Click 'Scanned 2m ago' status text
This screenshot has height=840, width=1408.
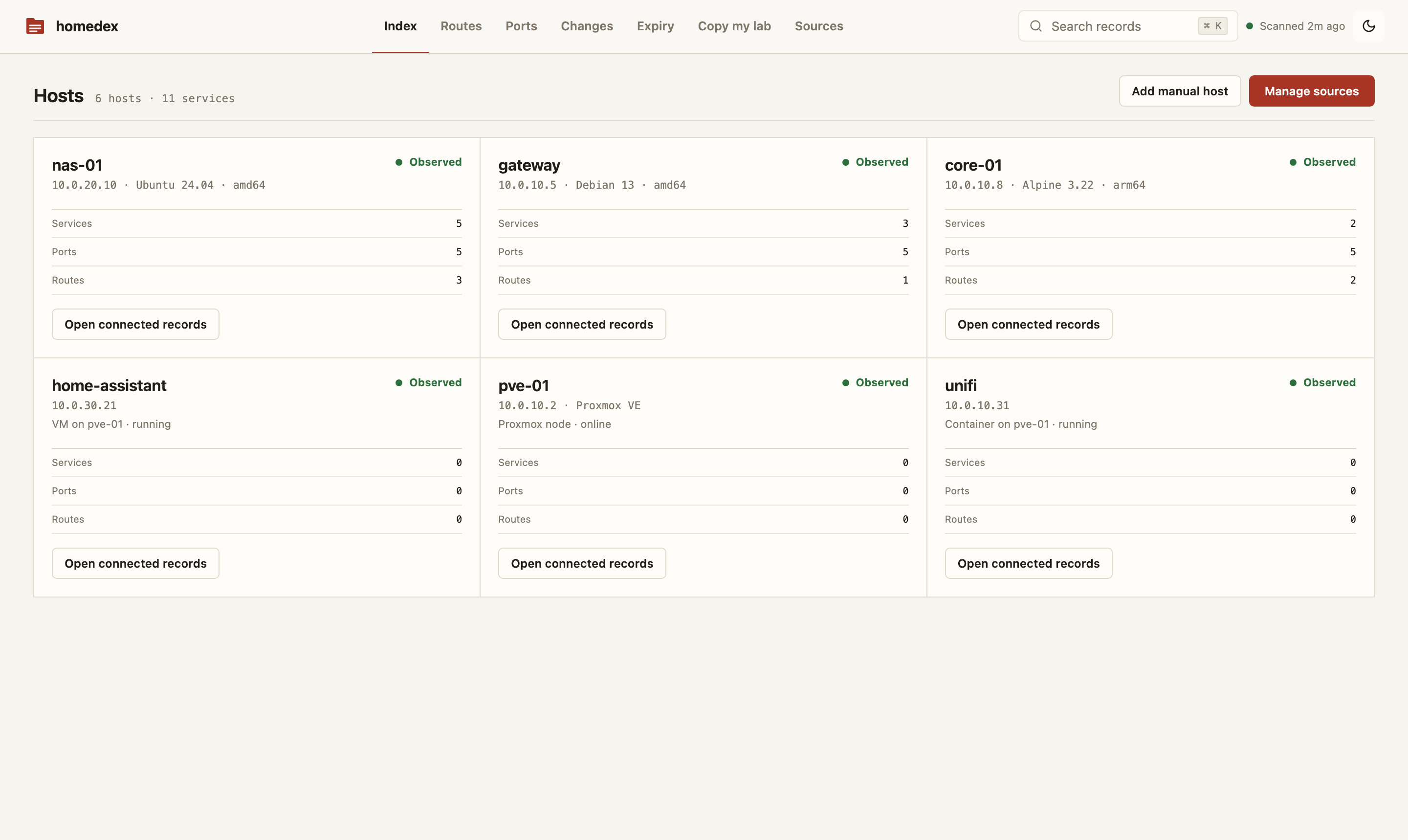1302,26
